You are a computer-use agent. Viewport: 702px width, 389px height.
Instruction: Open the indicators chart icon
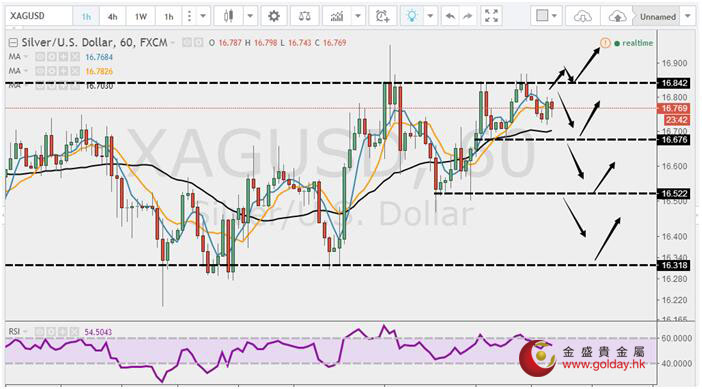coord(337,17)
